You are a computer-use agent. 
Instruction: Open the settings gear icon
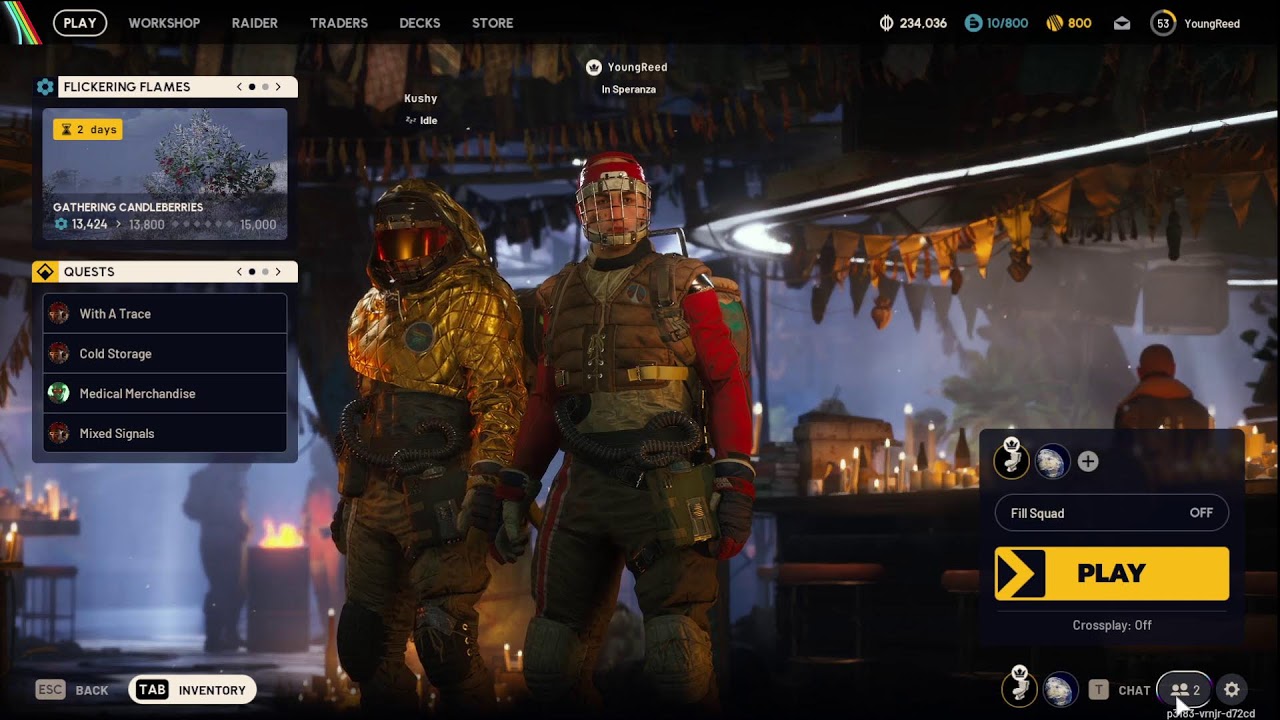tap(1232, 690)
